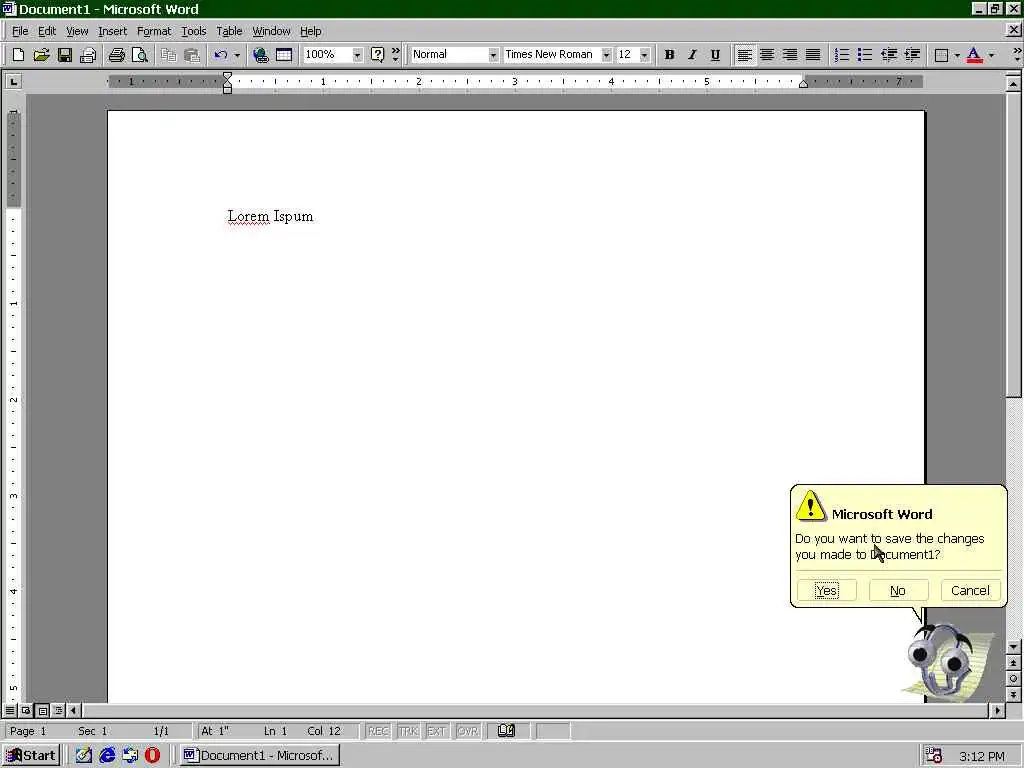This screenshot has width=1024, height=768.
Task: Align the paragraph to the right
Action: 790,55
